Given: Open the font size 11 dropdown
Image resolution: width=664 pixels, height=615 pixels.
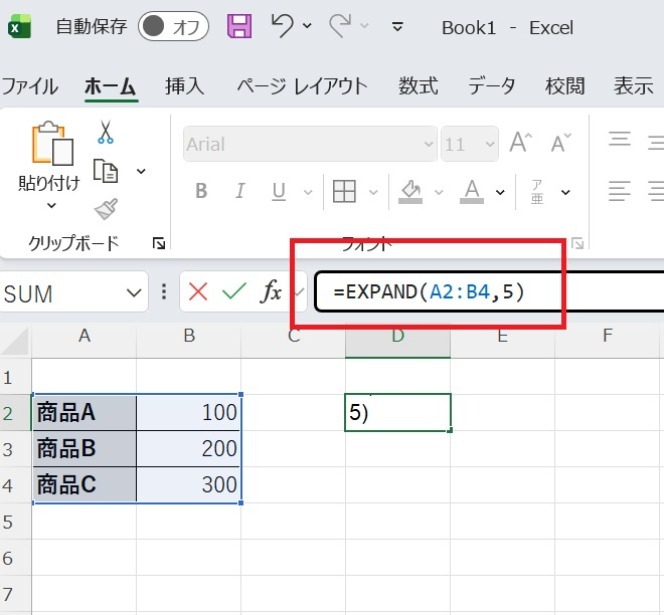Looking at the screenshot, I should click(490, 144).
